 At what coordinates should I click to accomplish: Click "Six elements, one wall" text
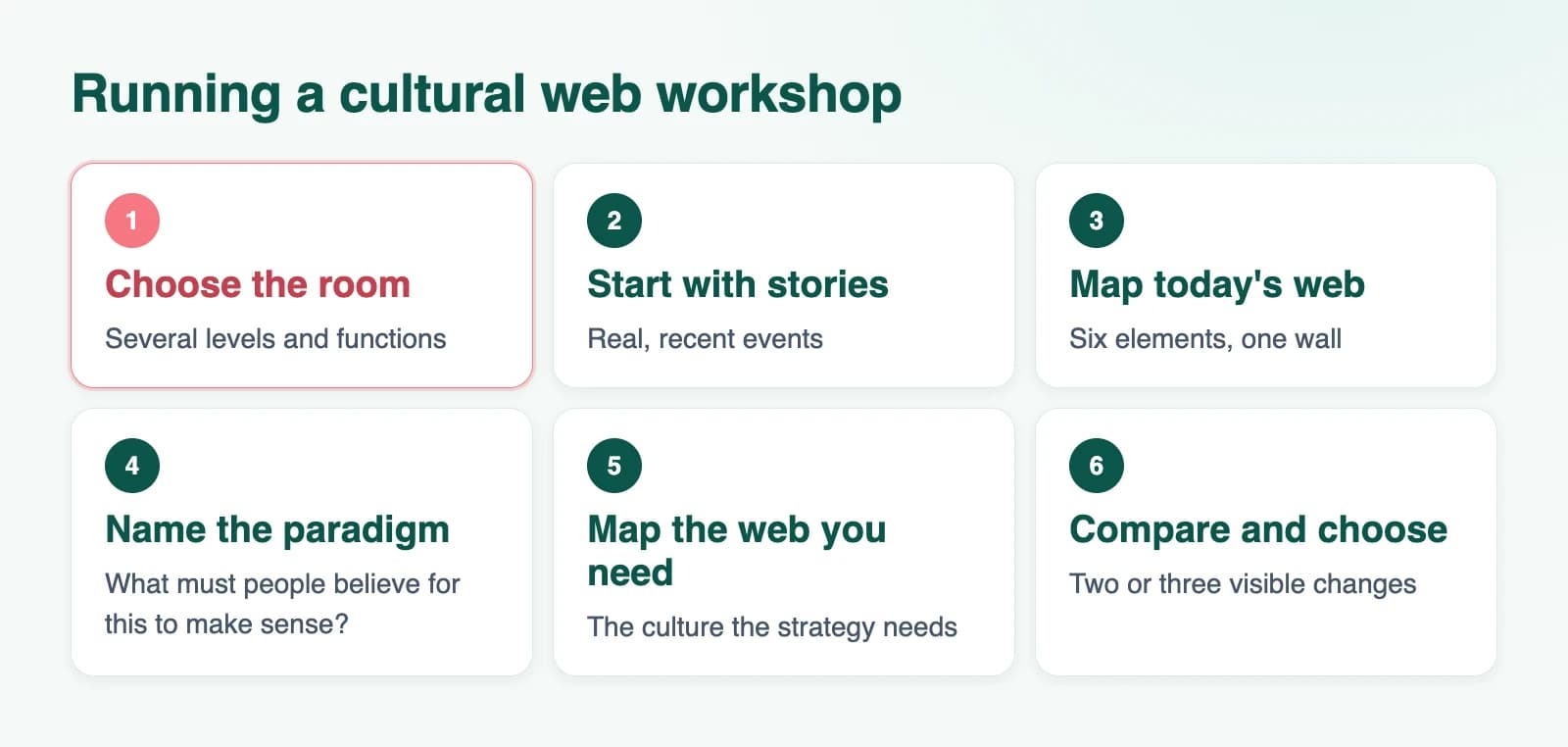click(x=1205, y=339)
